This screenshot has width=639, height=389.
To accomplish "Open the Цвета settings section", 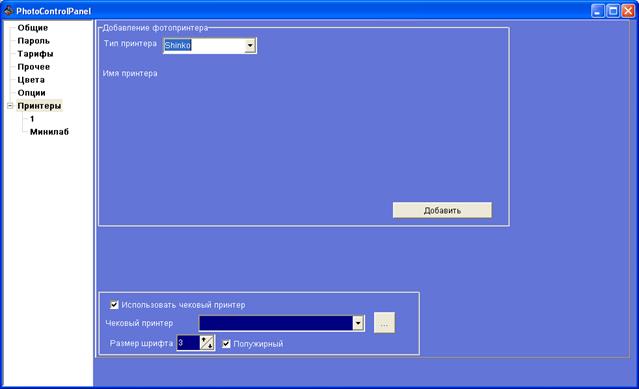I will point(31,80).
